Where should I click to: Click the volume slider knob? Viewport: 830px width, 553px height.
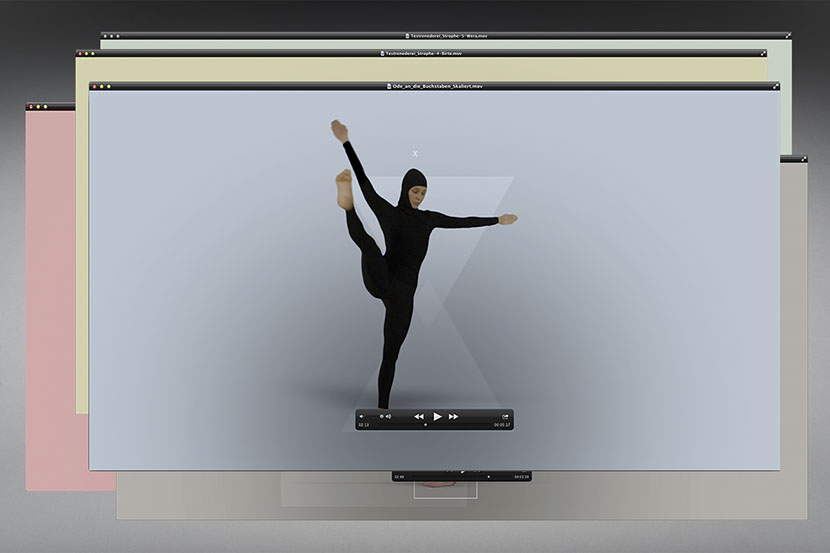[x=381, y=416]
